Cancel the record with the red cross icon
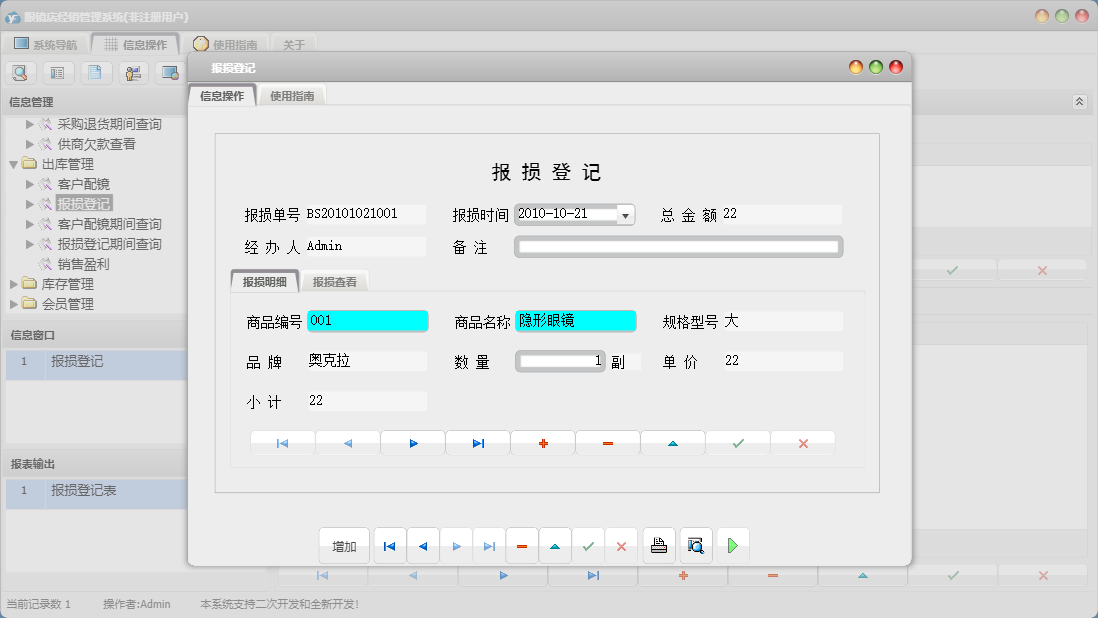This screenshot has height=618, width=1098. tap(802, 440)
